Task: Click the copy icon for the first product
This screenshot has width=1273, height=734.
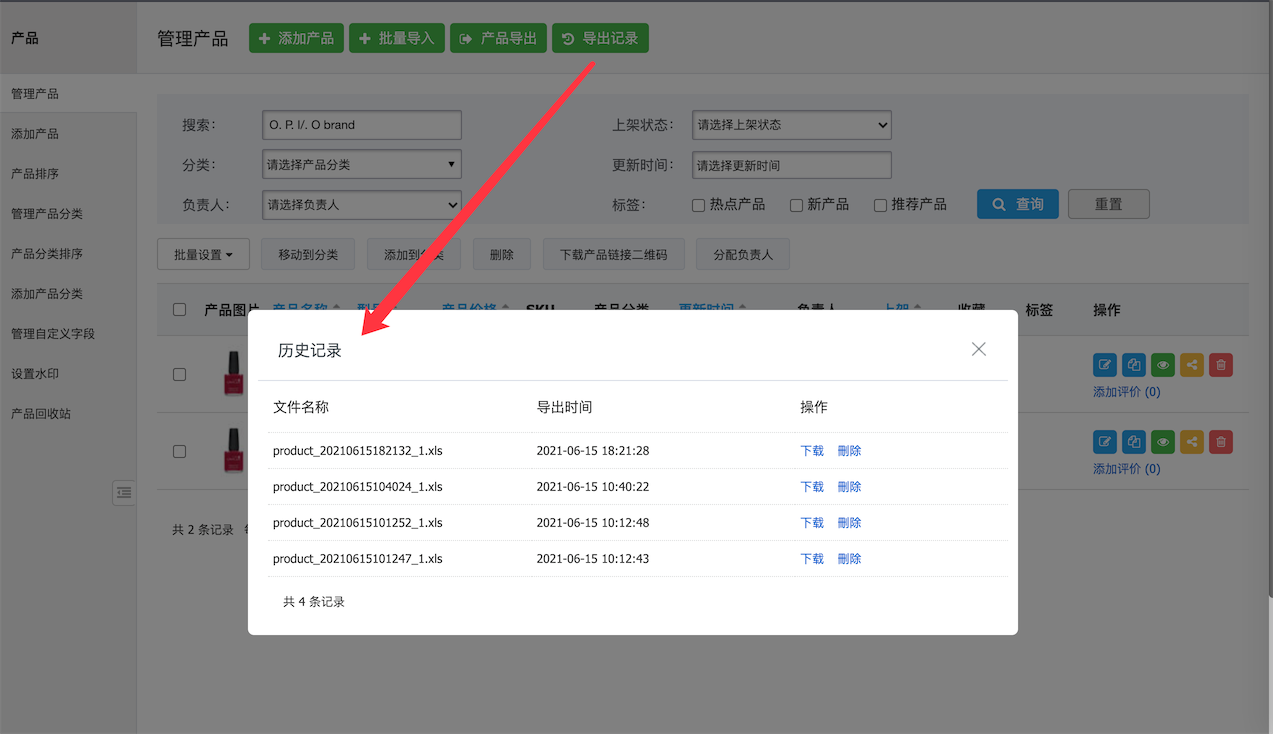Action: (1133, 365)
